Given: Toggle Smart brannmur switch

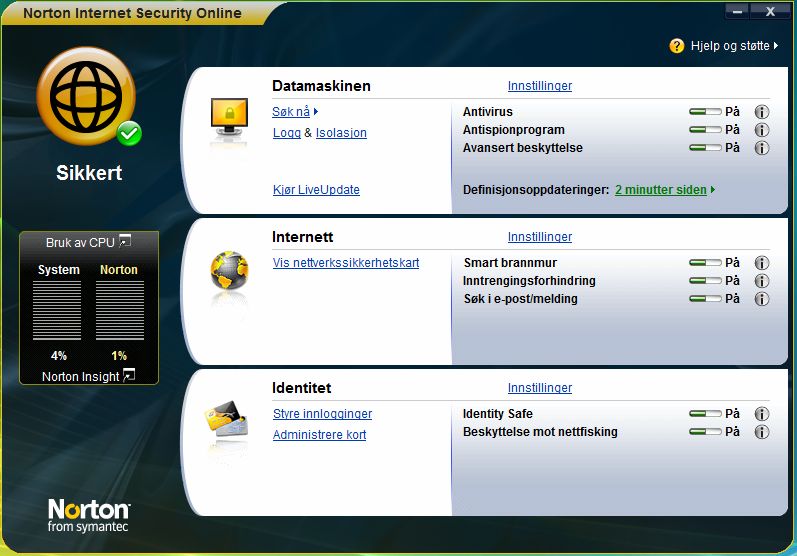Looking at the screenshot, I should 705,263.
